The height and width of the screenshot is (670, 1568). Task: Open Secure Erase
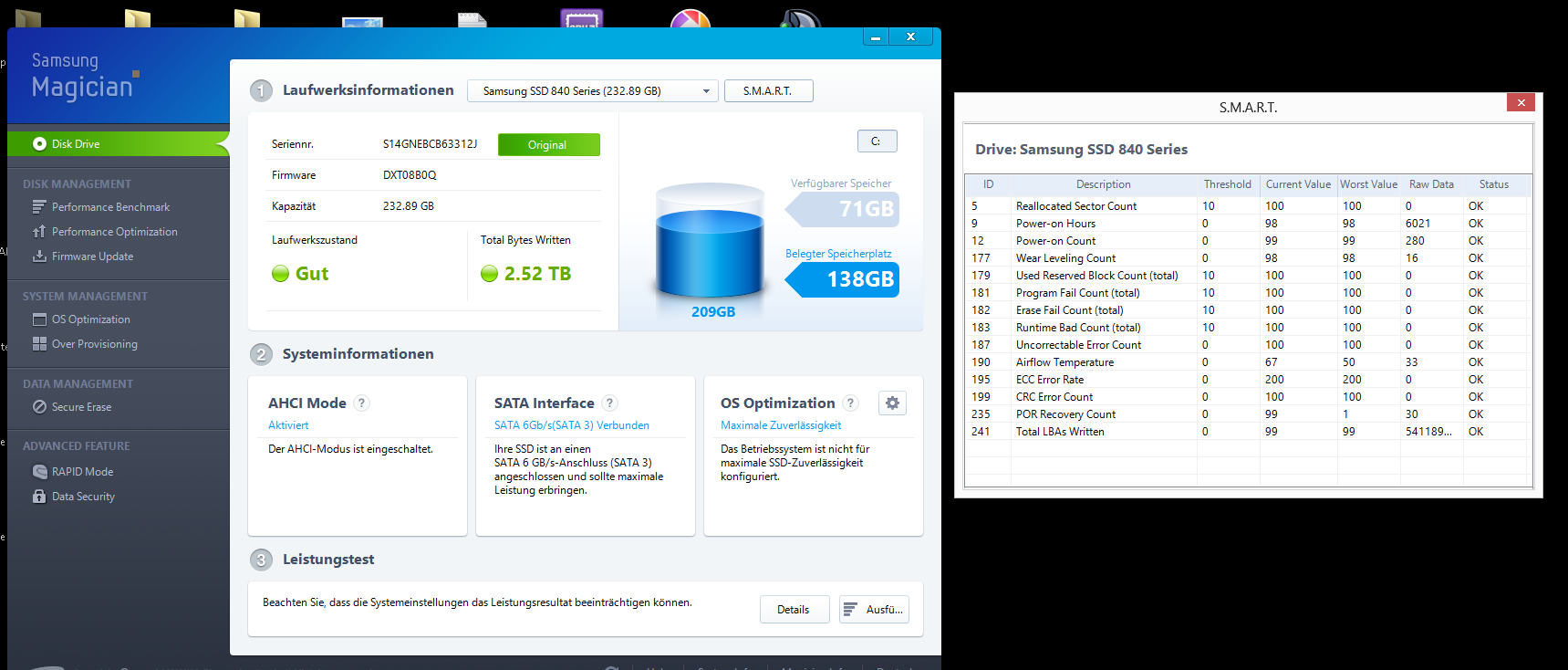(x=81, y=407)
